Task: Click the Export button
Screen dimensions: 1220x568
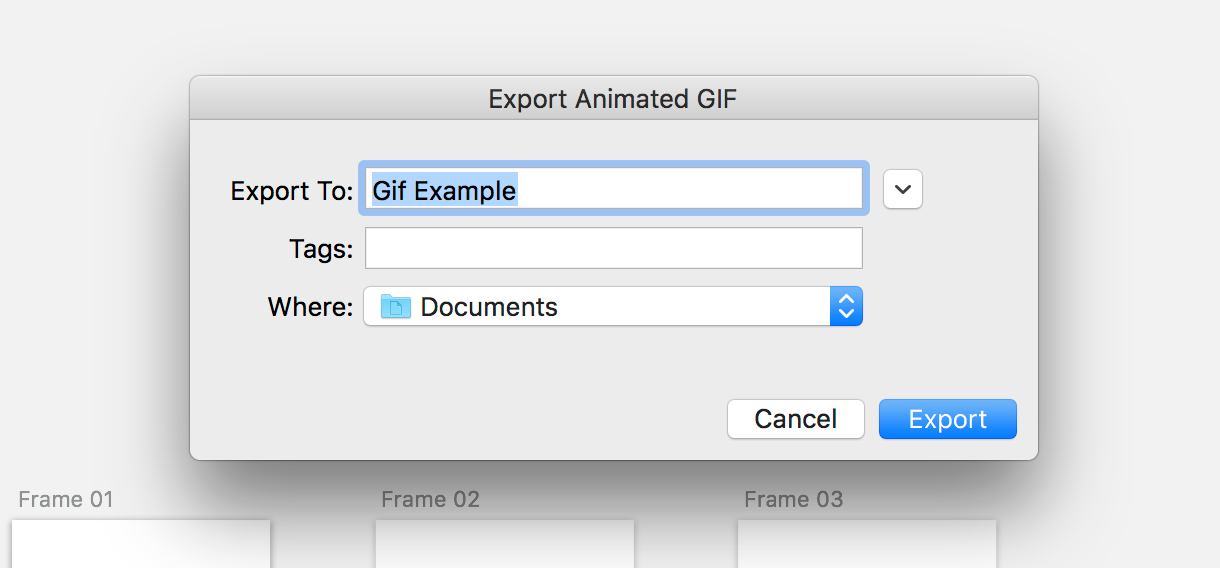Action: click(x=948, y=419)
